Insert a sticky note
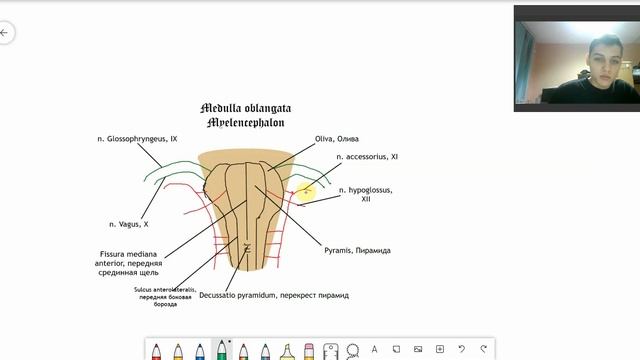The image size is (640, 360). click(x=396, y=349)
